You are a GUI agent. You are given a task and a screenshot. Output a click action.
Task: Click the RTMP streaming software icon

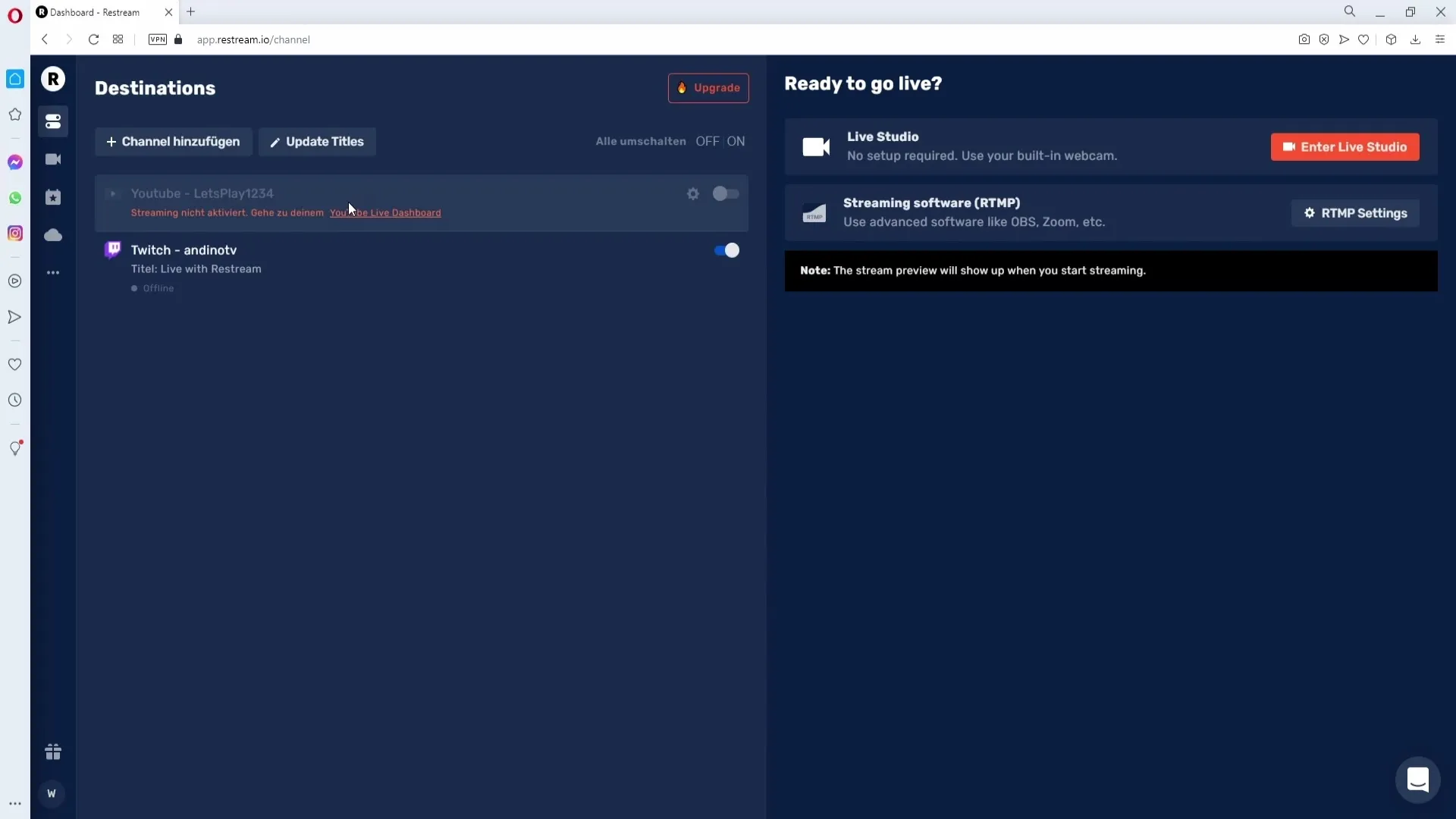click(814, 213)
